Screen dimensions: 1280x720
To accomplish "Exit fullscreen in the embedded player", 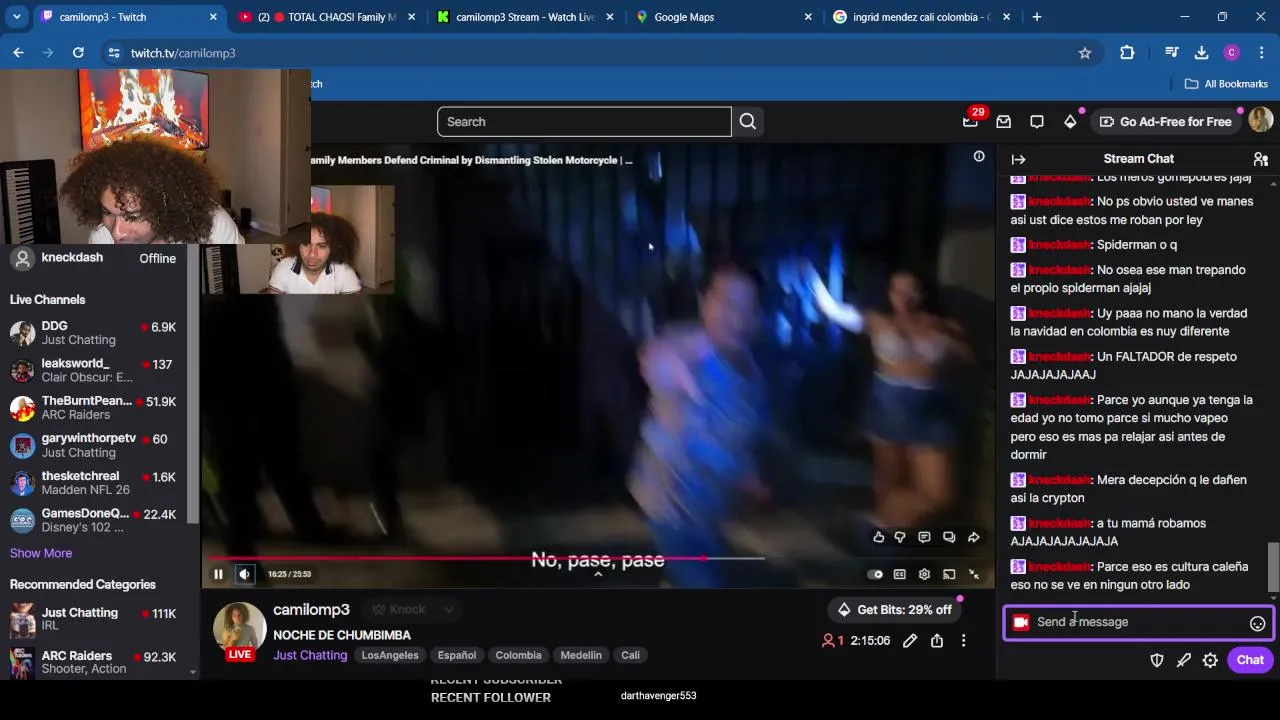I will coord(974,574).
